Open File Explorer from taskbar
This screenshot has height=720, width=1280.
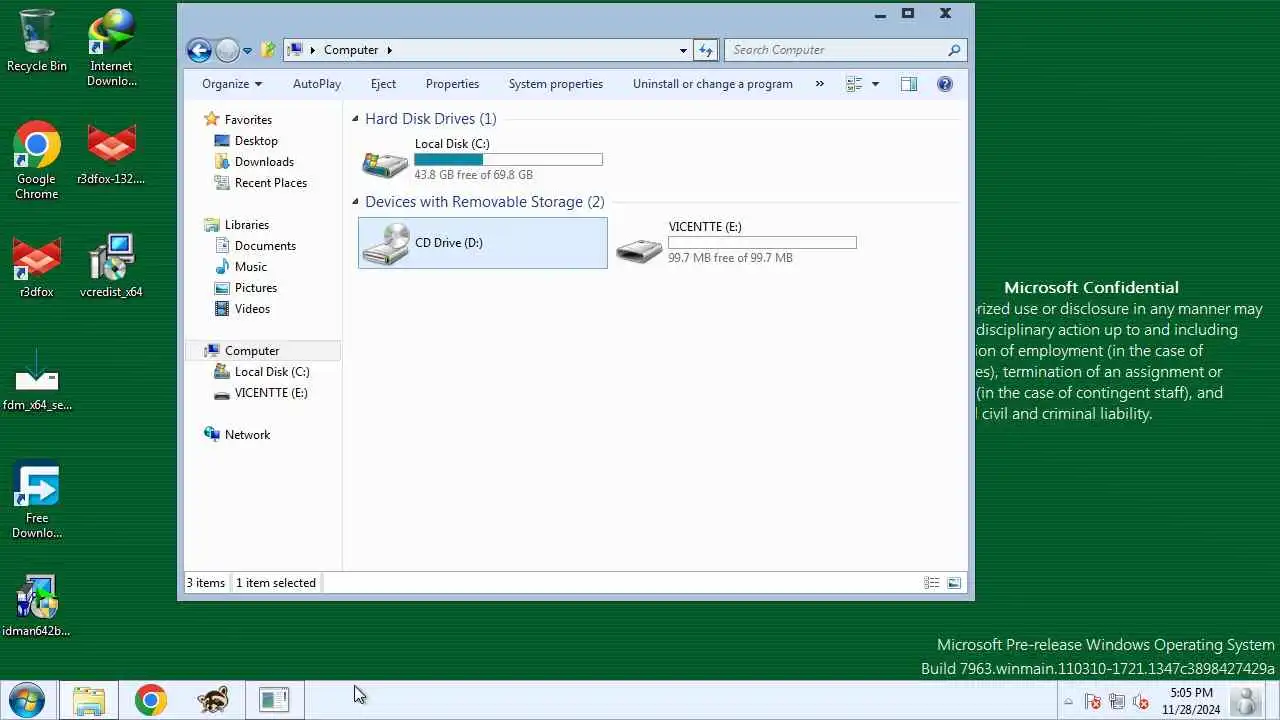click(89, 700)
